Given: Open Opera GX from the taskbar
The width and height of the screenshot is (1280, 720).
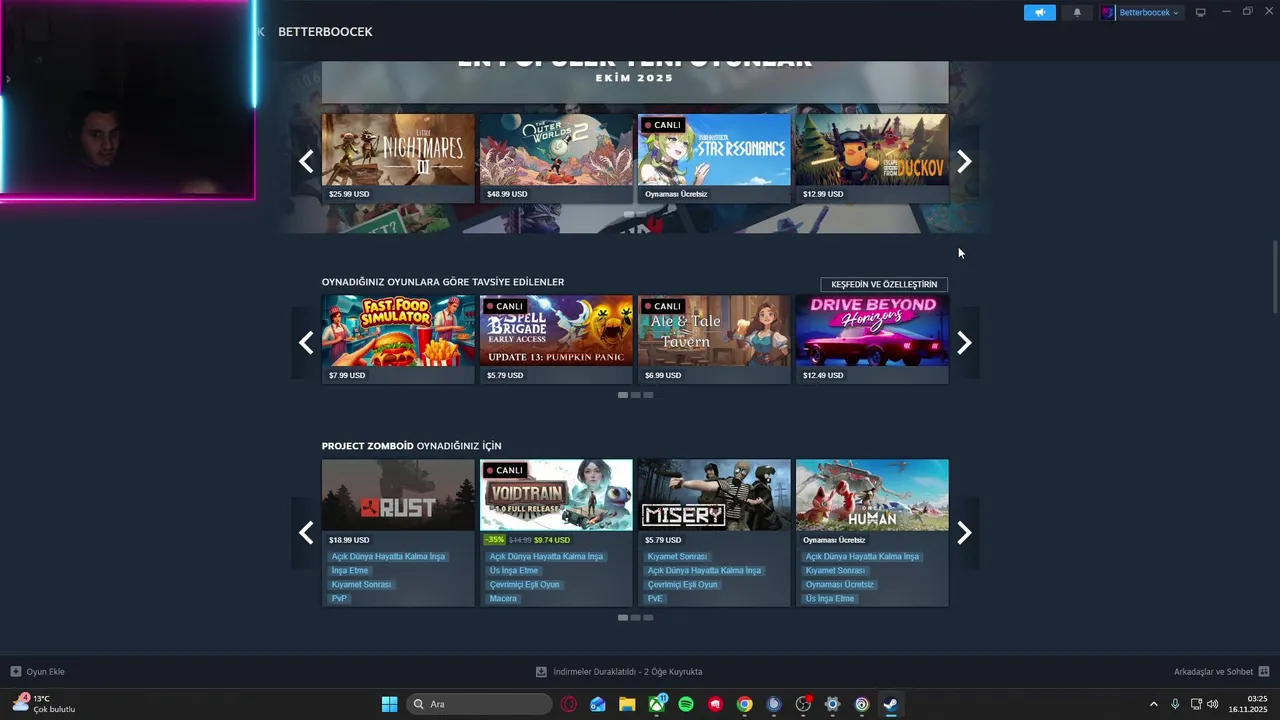Looking at the screenshot, I should [569, 704].
